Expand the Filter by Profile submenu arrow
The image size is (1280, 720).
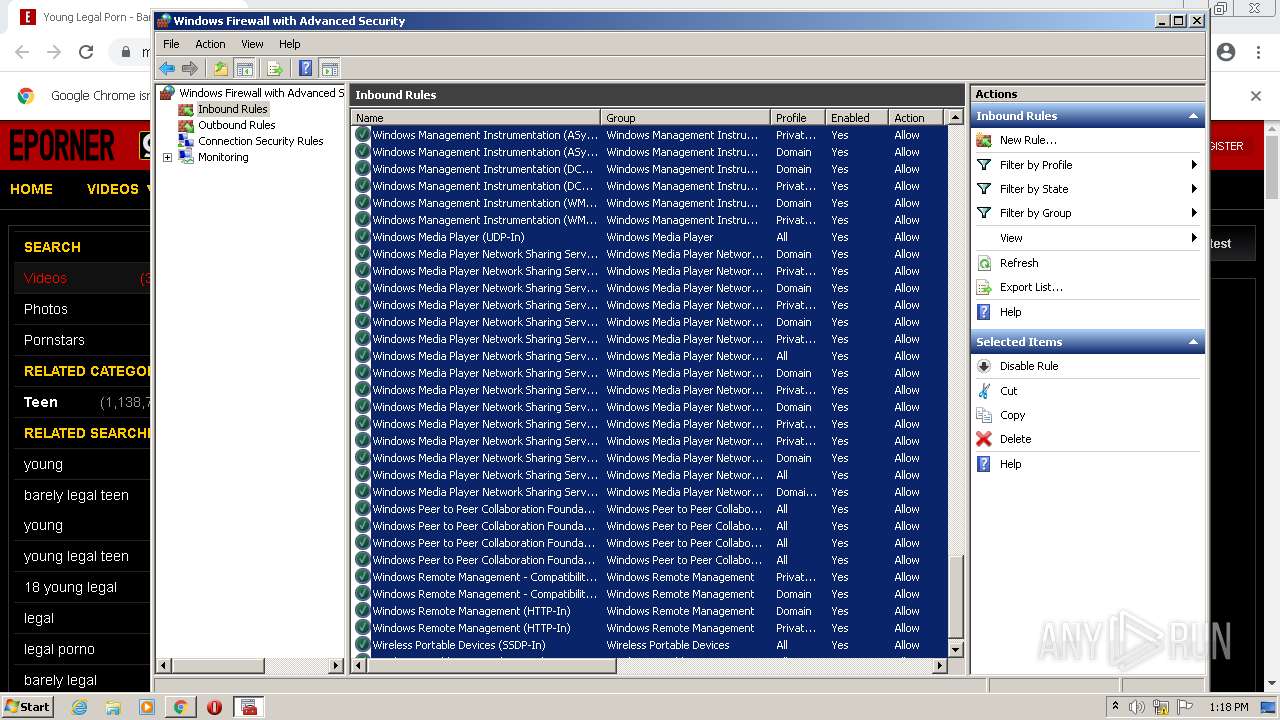coord(1193,165)
